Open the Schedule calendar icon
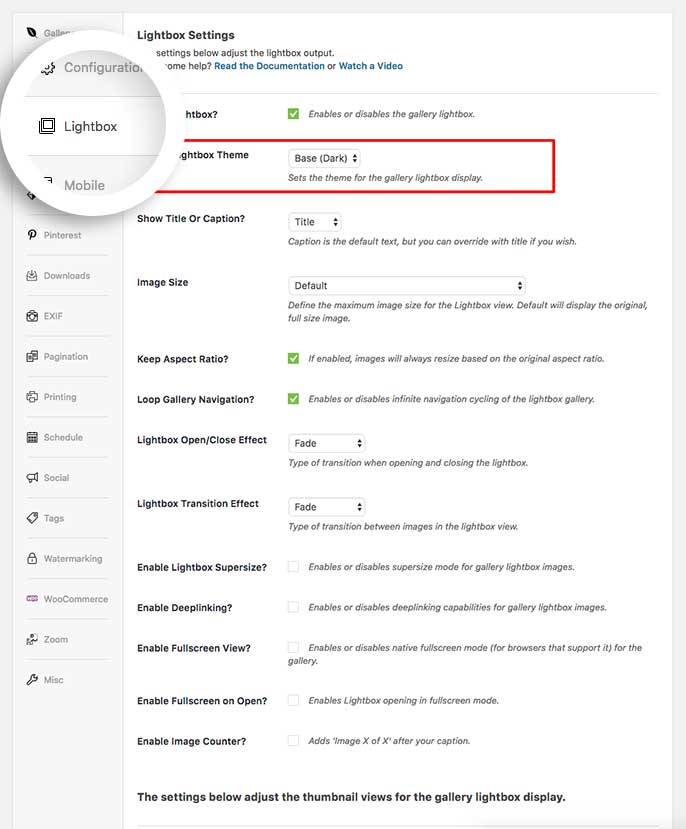686x829 pixels. pos(33,437)
